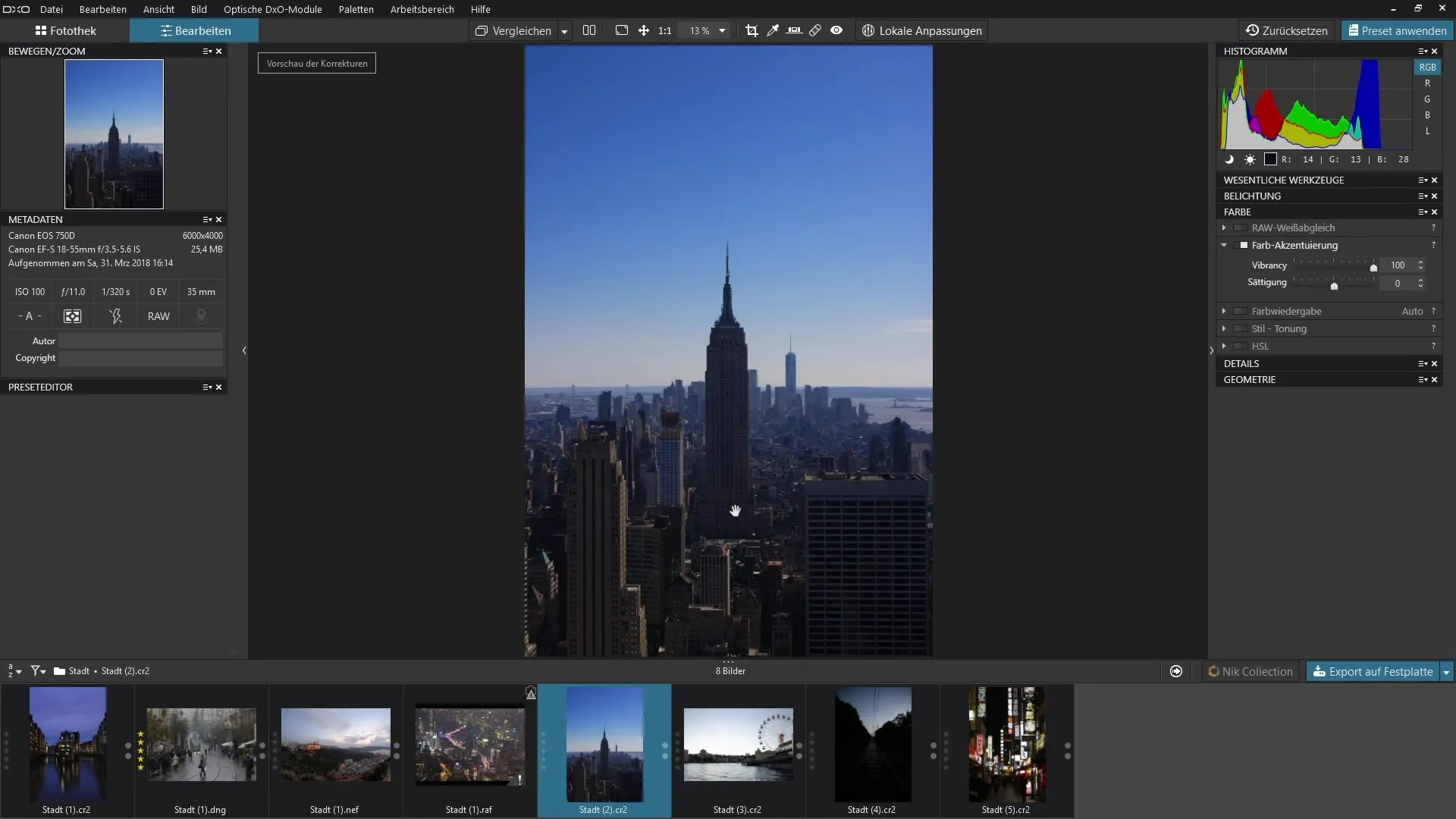Open Histogramm panel menu icon
Image resolution: width=1456 pixels, height=819 pixels.
1423,52
